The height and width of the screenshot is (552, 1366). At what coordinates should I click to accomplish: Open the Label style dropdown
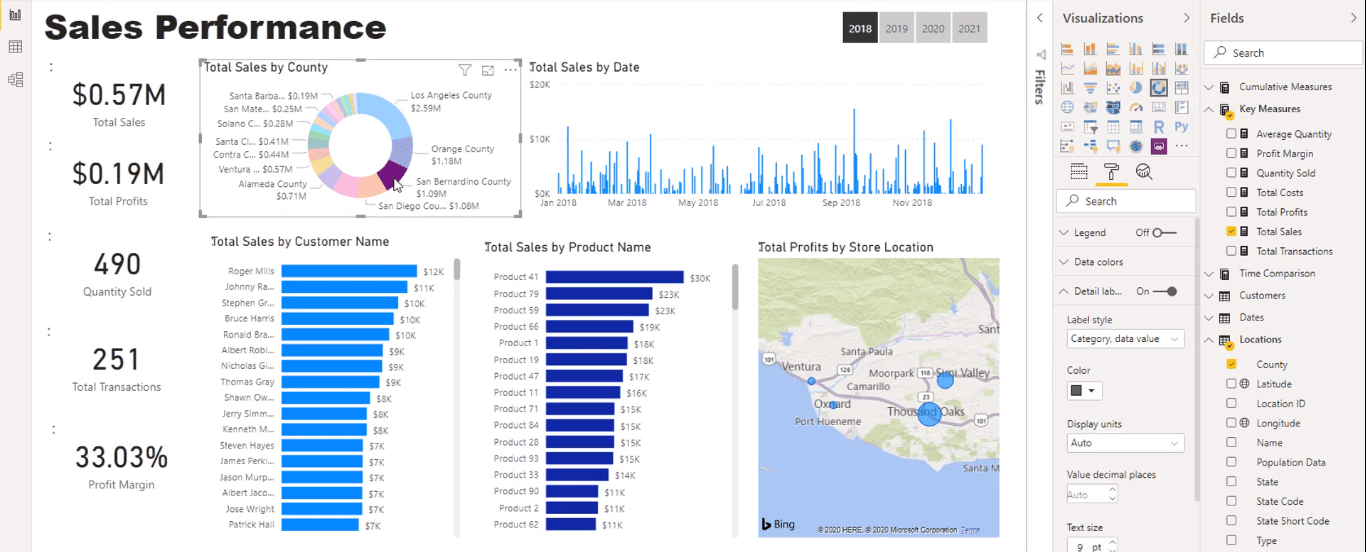coord(1125,339)
